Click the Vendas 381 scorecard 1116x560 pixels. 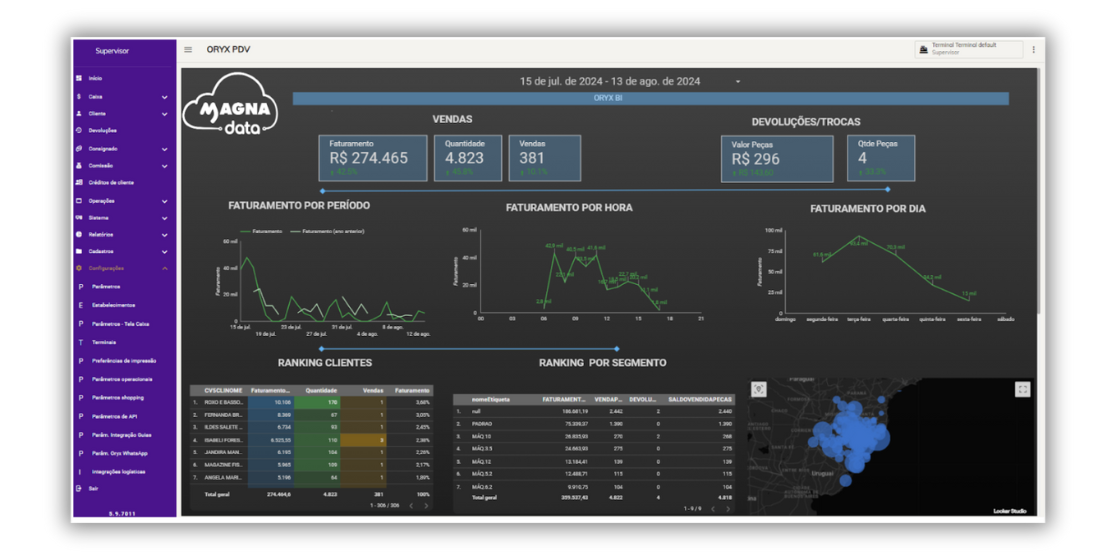tap(544, 158)
